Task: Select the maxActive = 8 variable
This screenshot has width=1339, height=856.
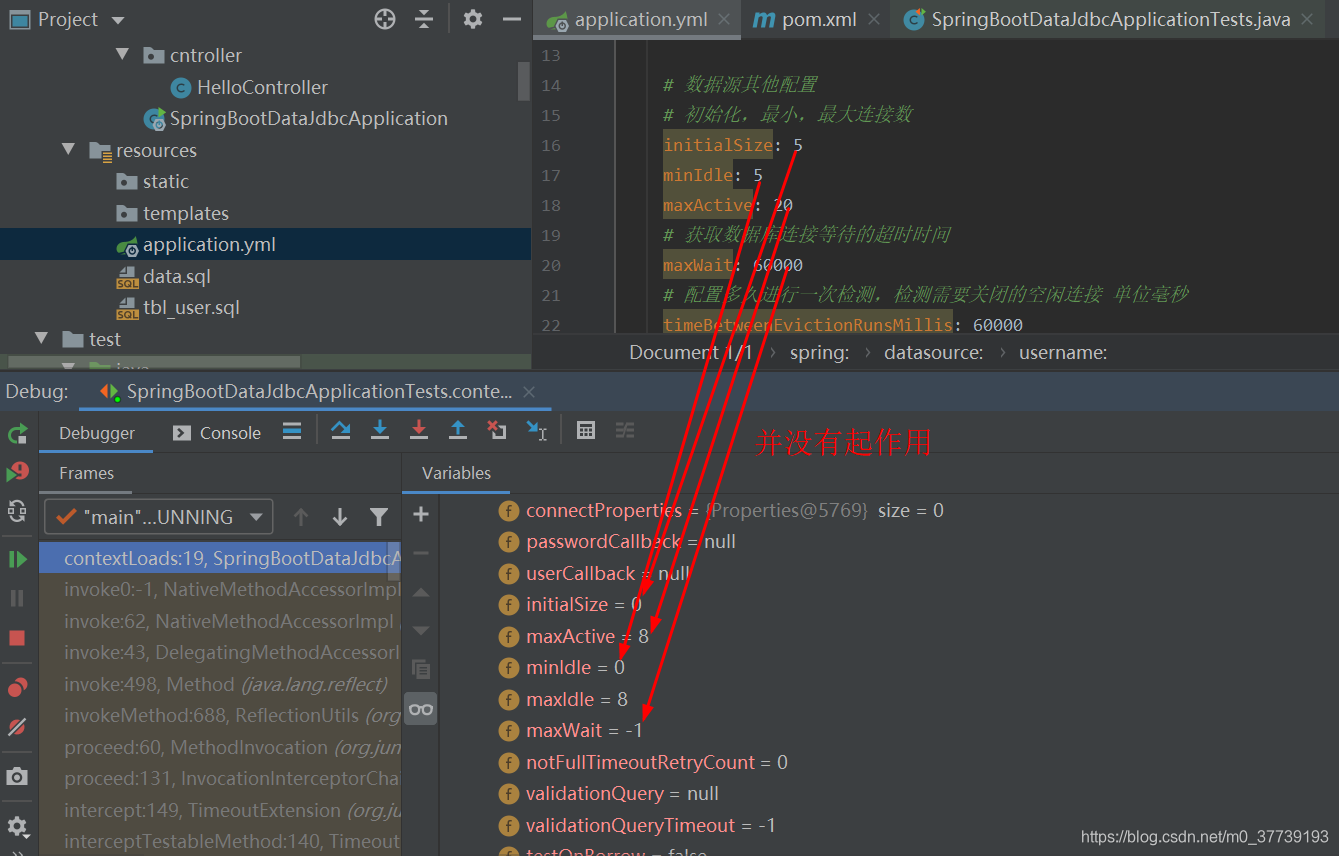Action: (588, 636)
